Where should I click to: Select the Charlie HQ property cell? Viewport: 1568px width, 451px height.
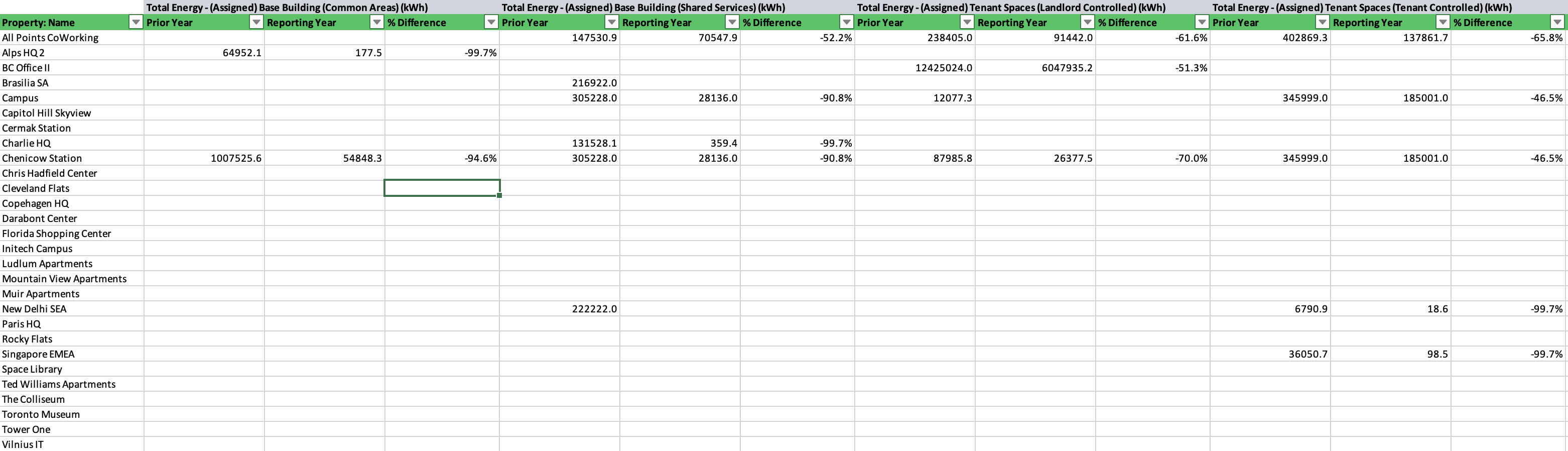(x=72, y=143)
